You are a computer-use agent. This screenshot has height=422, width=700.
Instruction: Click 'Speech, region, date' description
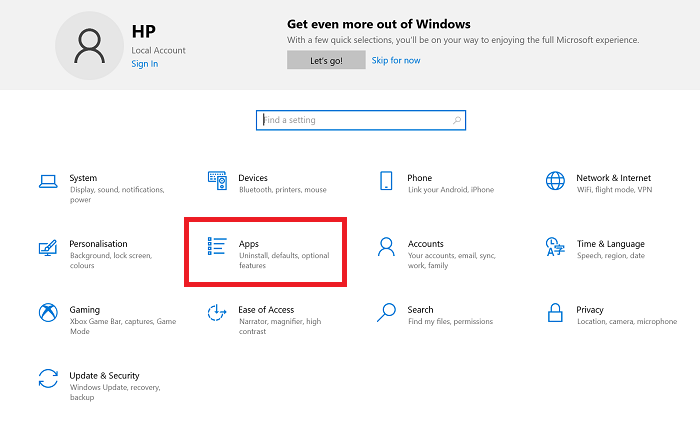click(x=611, y=255)
